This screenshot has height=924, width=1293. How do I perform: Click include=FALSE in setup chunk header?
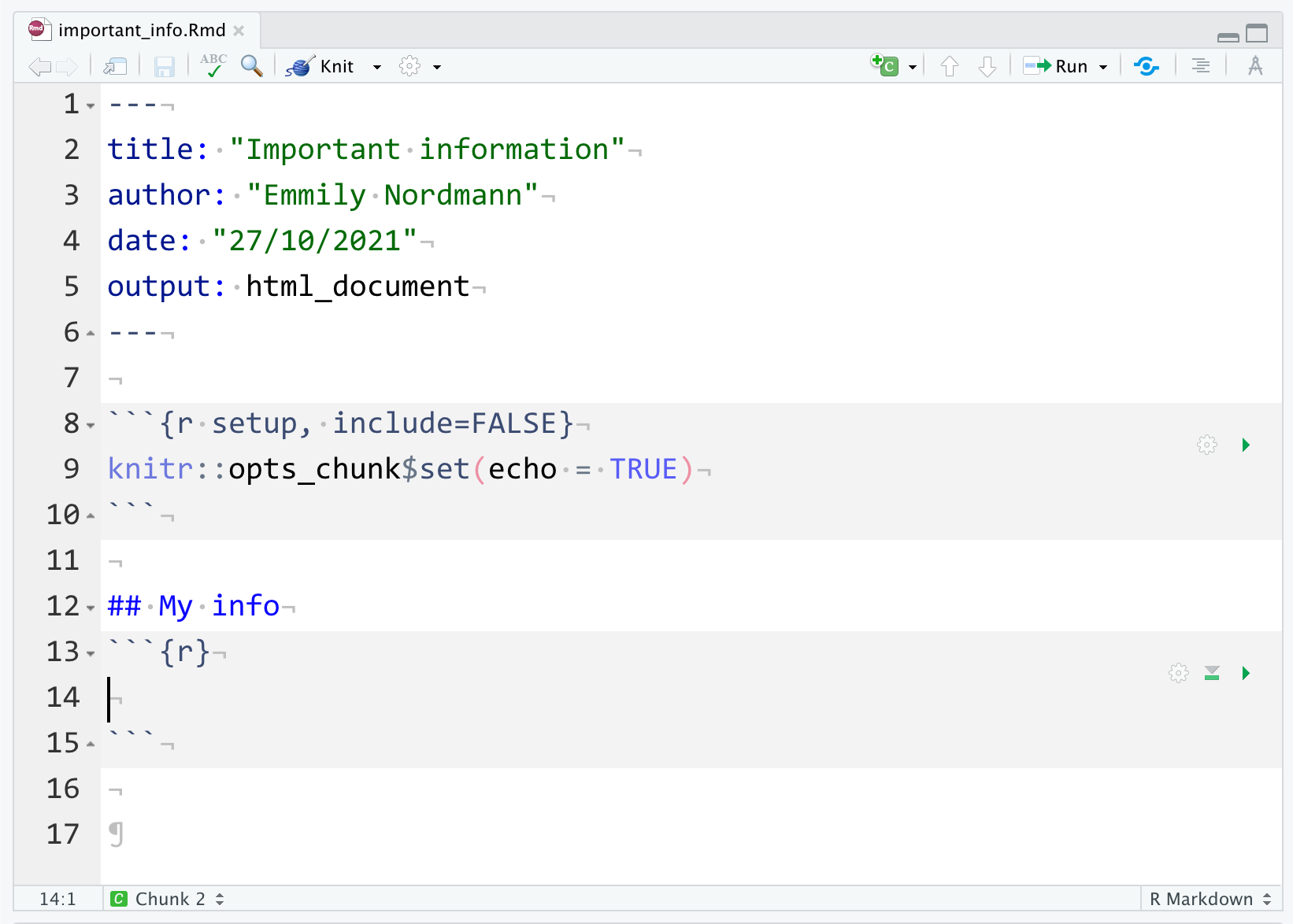point(445,423)
